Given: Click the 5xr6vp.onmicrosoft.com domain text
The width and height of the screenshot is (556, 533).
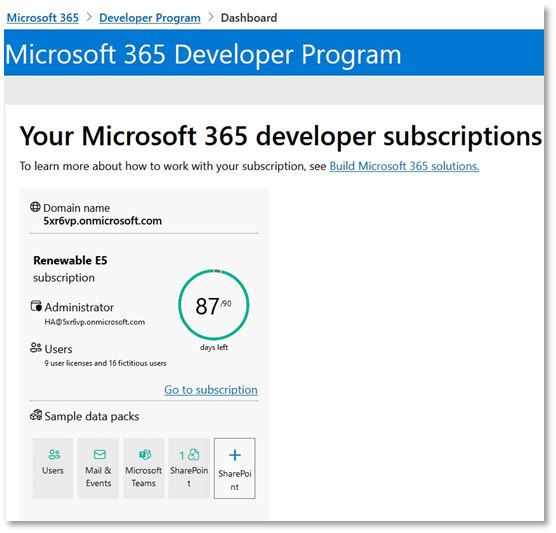Looking at the screenshot, I should 102,221.
